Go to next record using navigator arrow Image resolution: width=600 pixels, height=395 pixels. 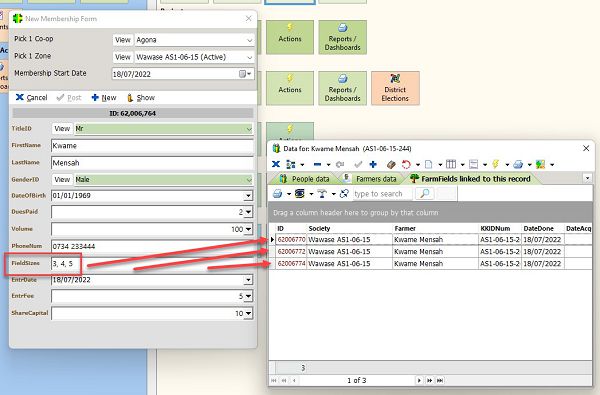point(419,380)
